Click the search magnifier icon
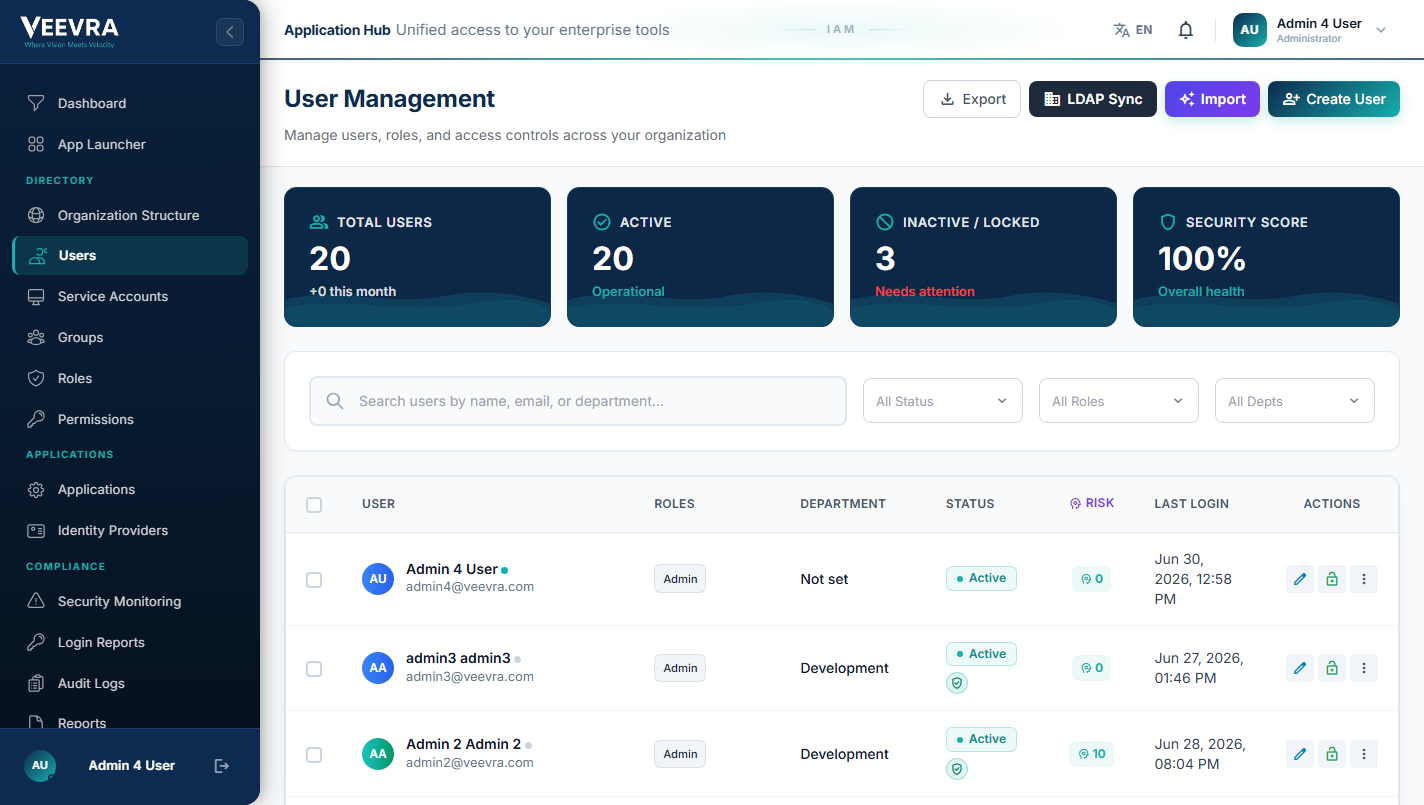 [x=335, y=401]
